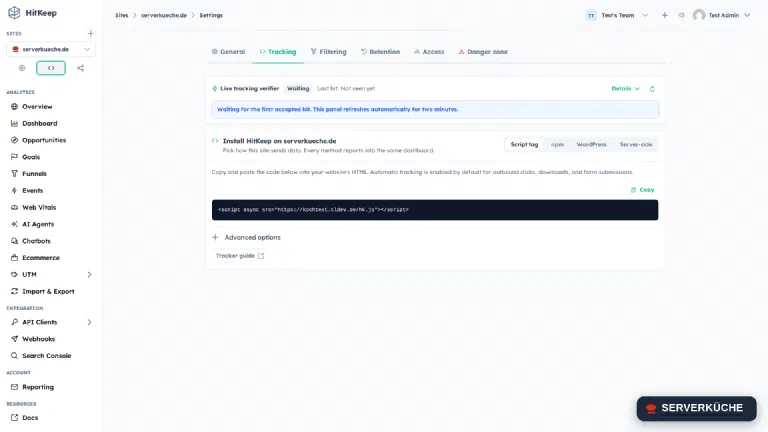Expand Details in live tracking verifier
The height and width of the screenshot is (432, 768).
(x=625, y=89)
